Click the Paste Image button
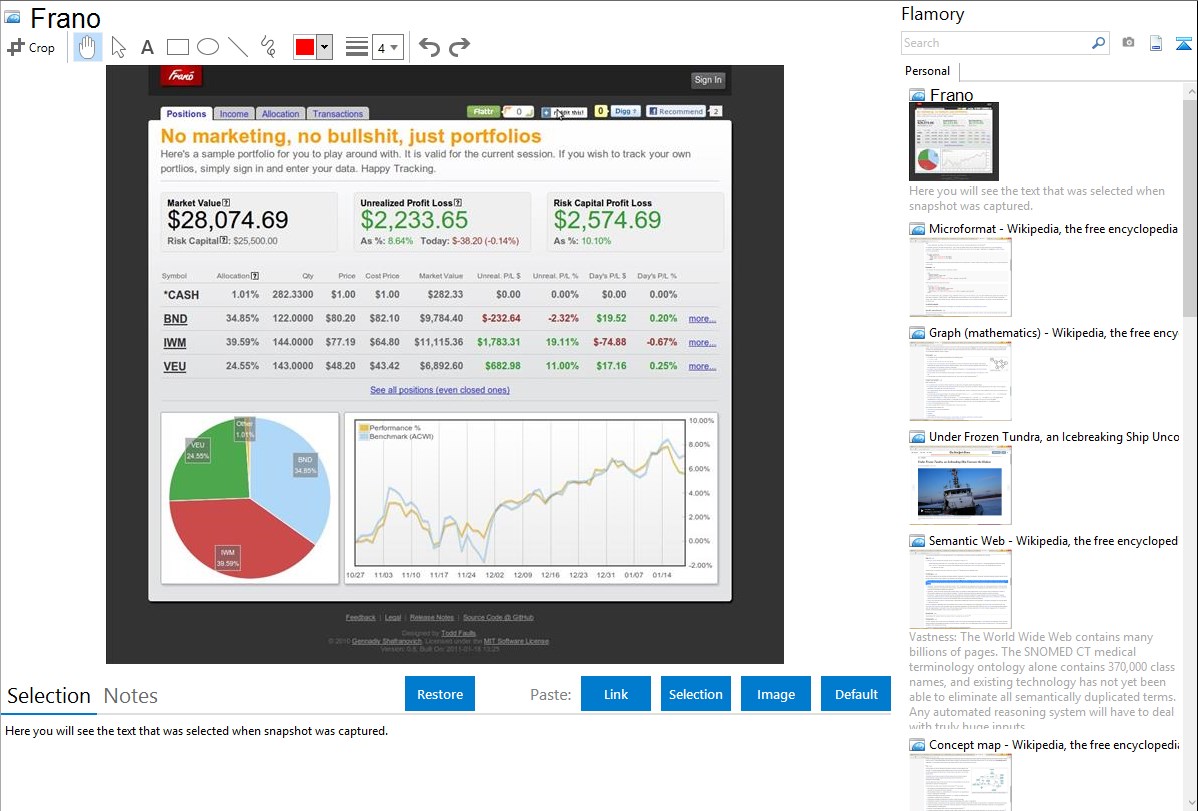1198x811 pixels. (776, 694)
